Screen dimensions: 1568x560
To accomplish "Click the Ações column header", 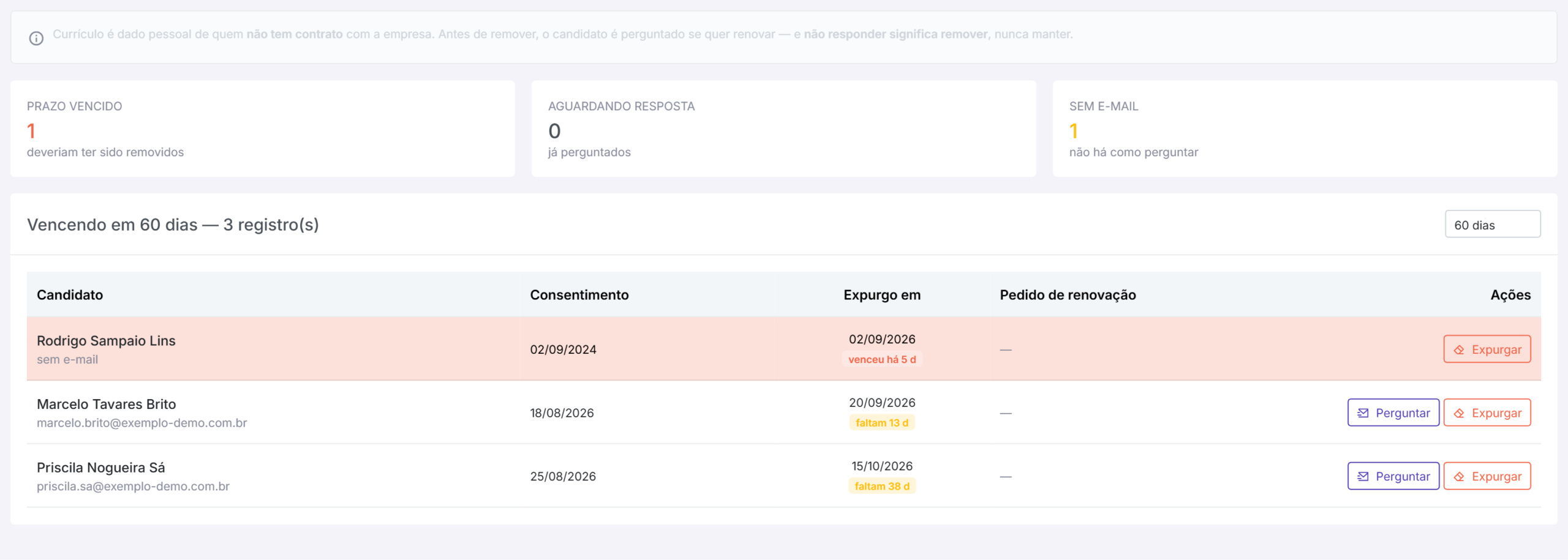I will pyautogui.click(x=1510, y=295).
